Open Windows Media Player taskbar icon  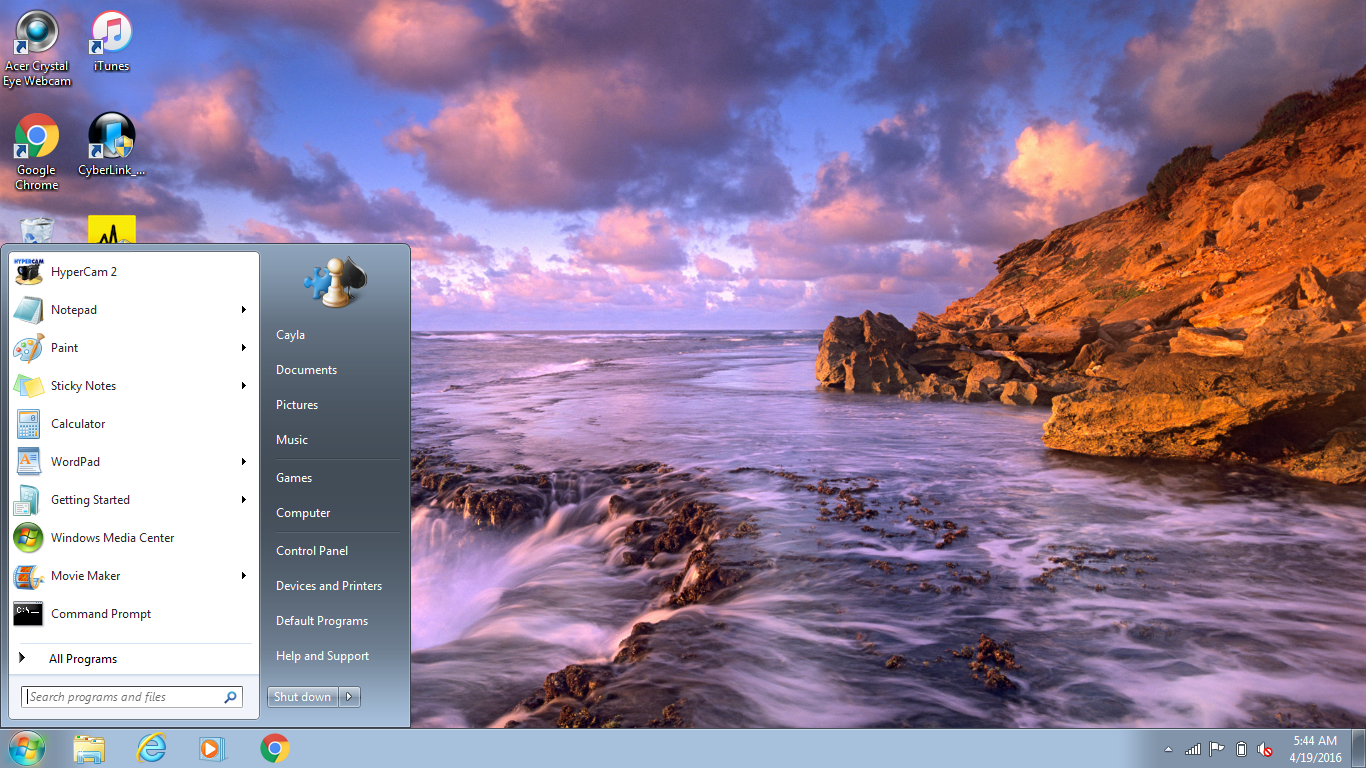213,748
